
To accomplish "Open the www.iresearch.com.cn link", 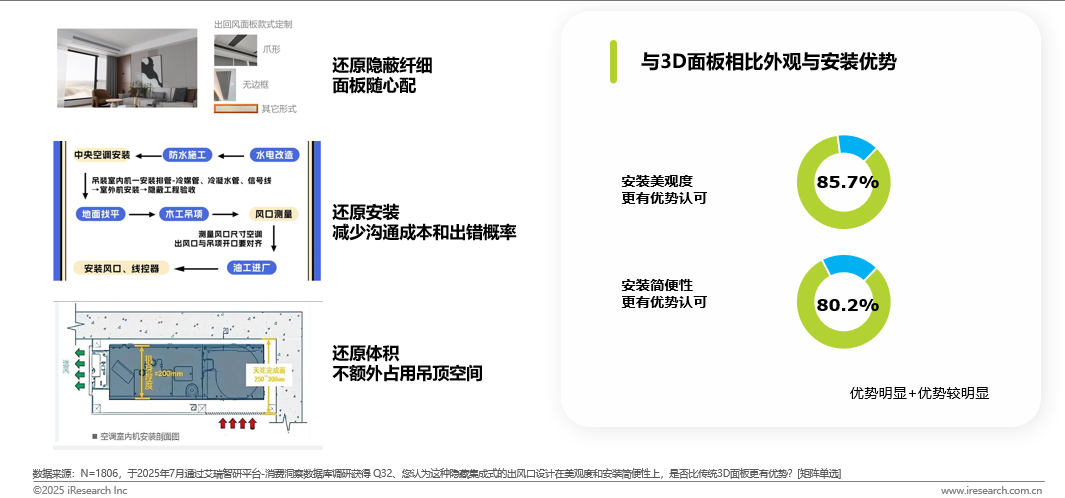I will (x=992, y=491).
